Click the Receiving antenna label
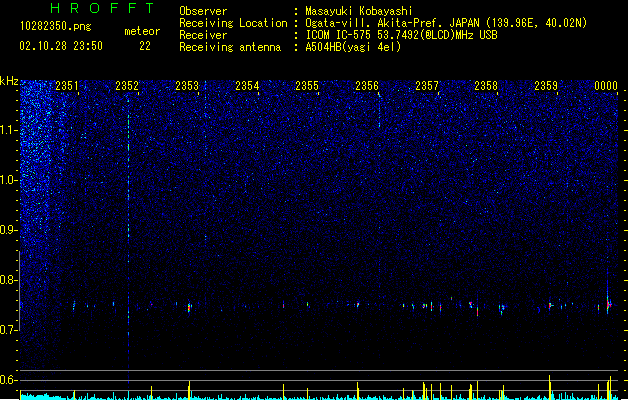This screenshot has height=400, width=629. (x=230, y=47)
